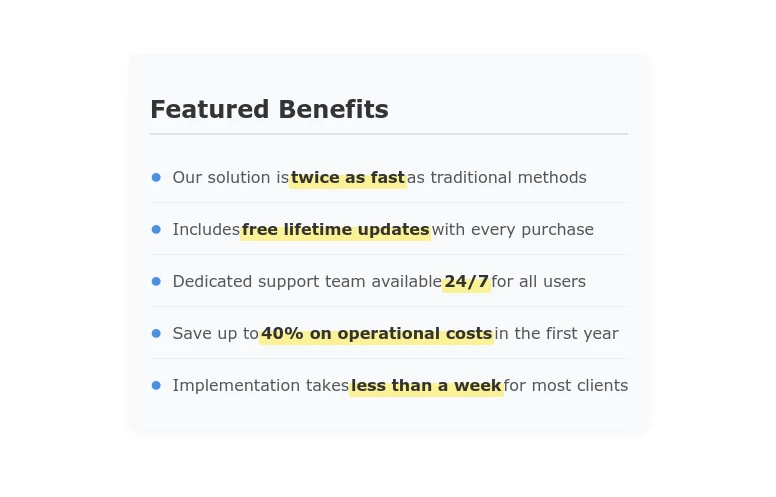Image resolution: width=776 pixels, height=497 pixels.
Task: Click the text "as traditional methods"
Action: point(496,178)
